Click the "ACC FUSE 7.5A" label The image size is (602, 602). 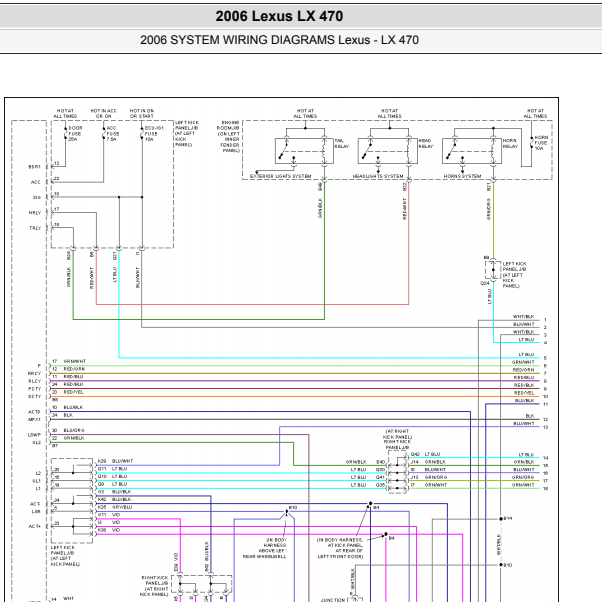(113, 134)
